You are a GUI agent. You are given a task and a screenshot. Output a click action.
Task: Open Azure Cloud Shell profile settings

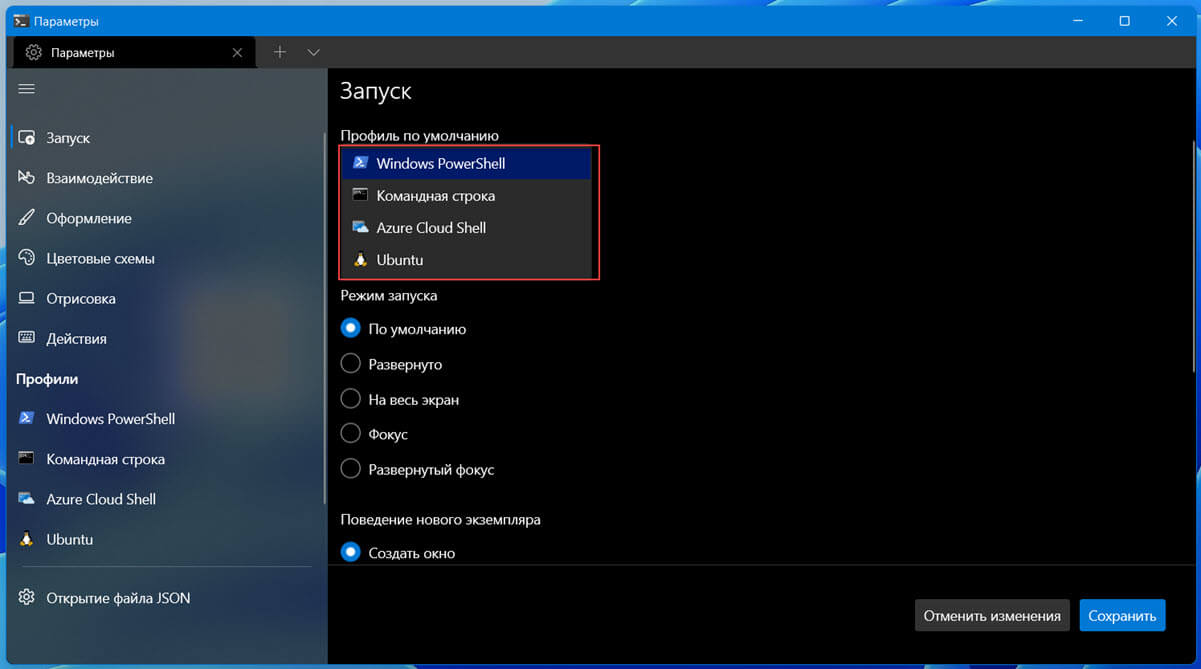[164, 498]
